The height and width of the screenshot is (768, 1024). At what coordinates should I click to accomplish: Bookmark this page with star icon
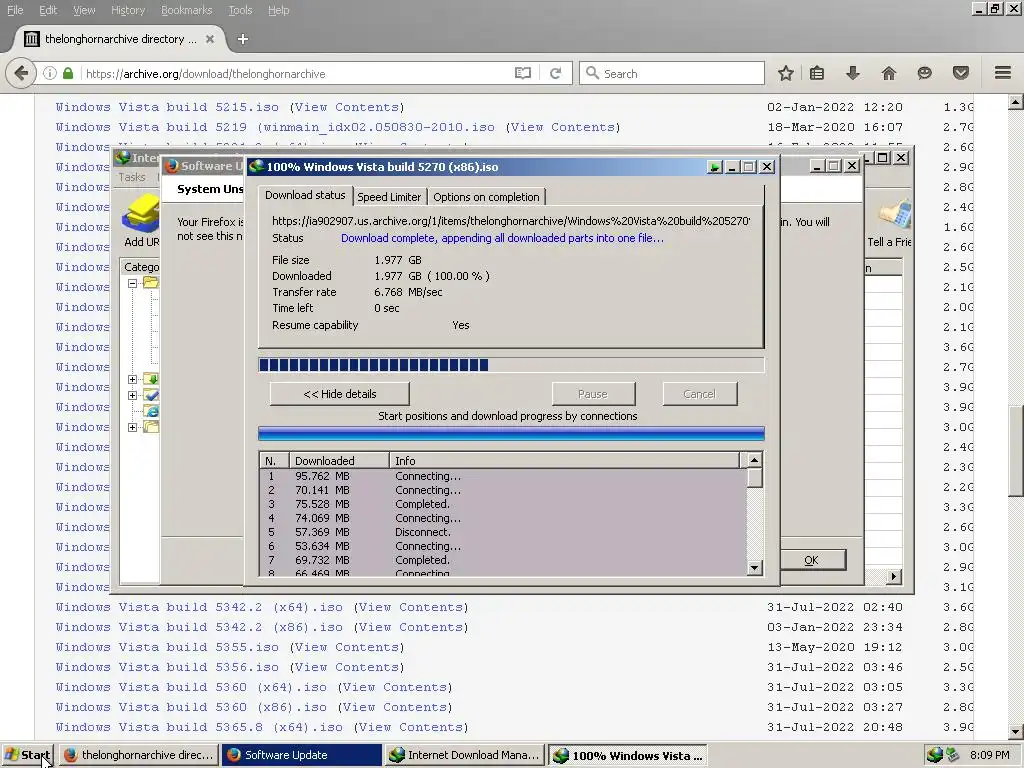coord(786,73)
